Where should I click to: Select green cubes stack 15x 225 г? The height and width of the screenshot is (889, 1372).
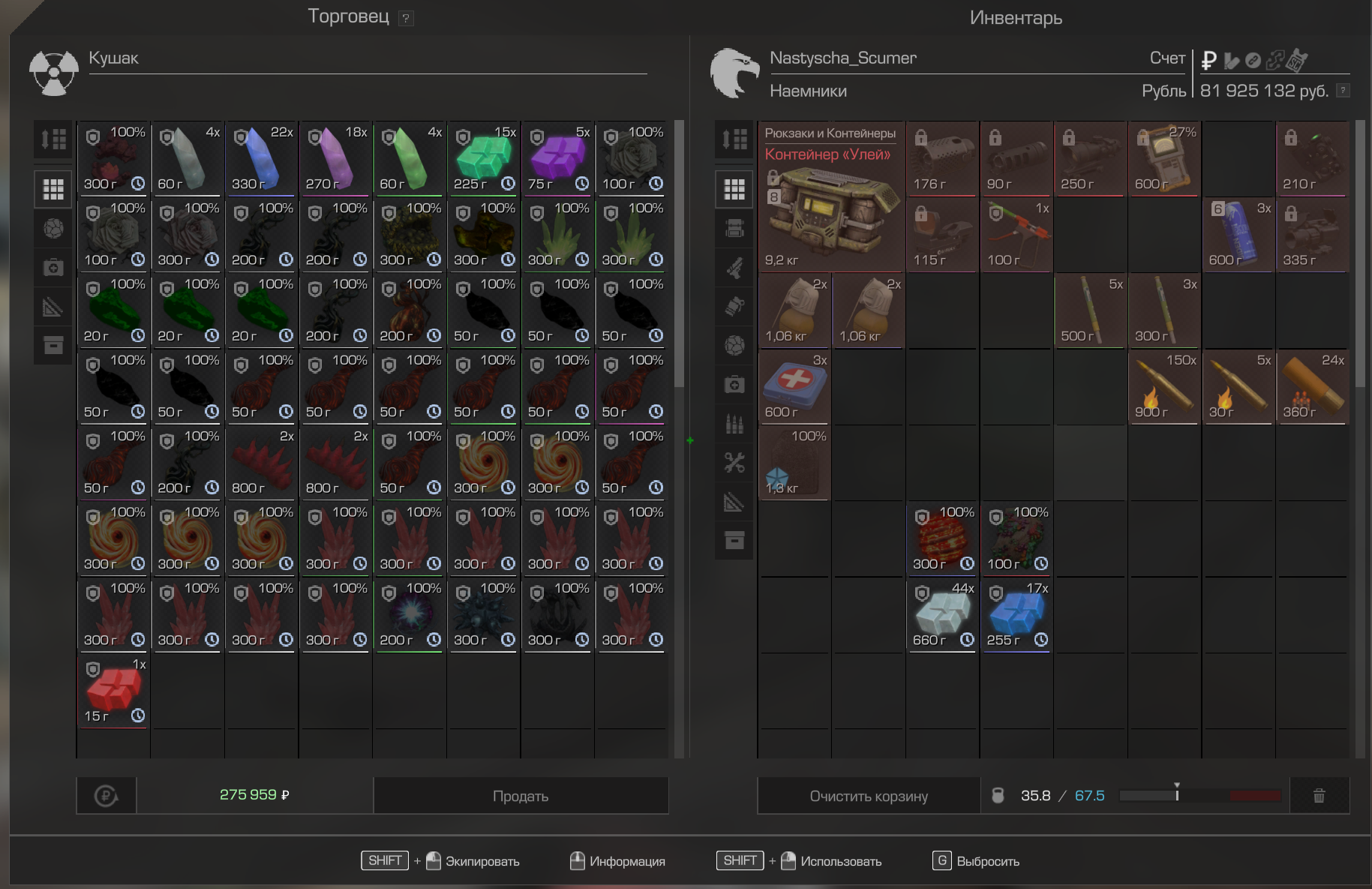[x=484, y=158]
